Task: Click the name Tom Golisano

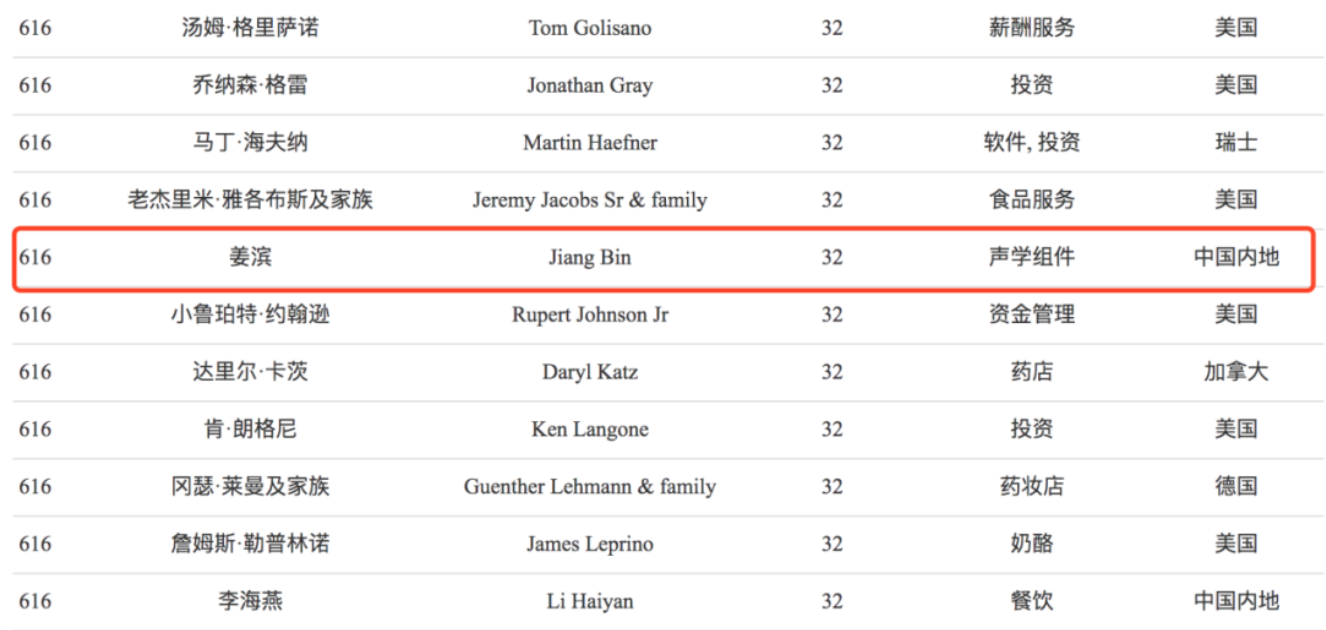Action: 589,28
